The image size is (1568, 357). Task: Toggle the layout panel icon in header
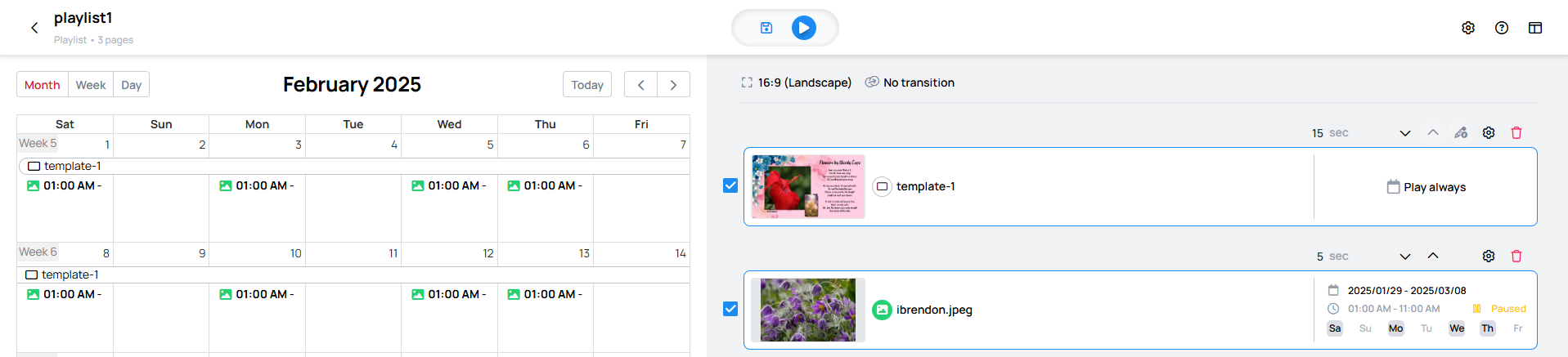pyautogui.click(x=1535, y=28)
